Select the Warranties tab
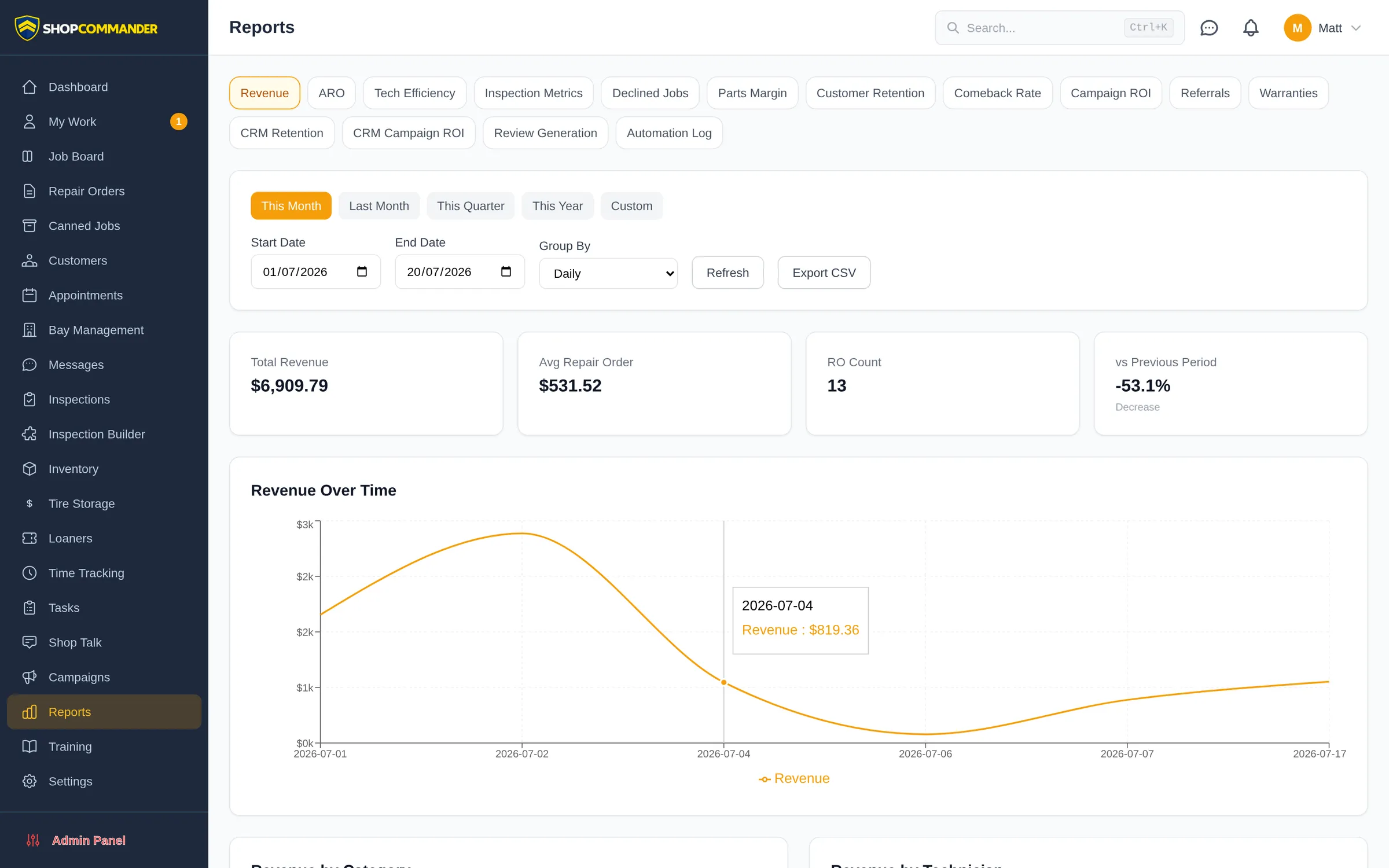Viewport: 1389px width, 868px height. (x=1288, y=93)
